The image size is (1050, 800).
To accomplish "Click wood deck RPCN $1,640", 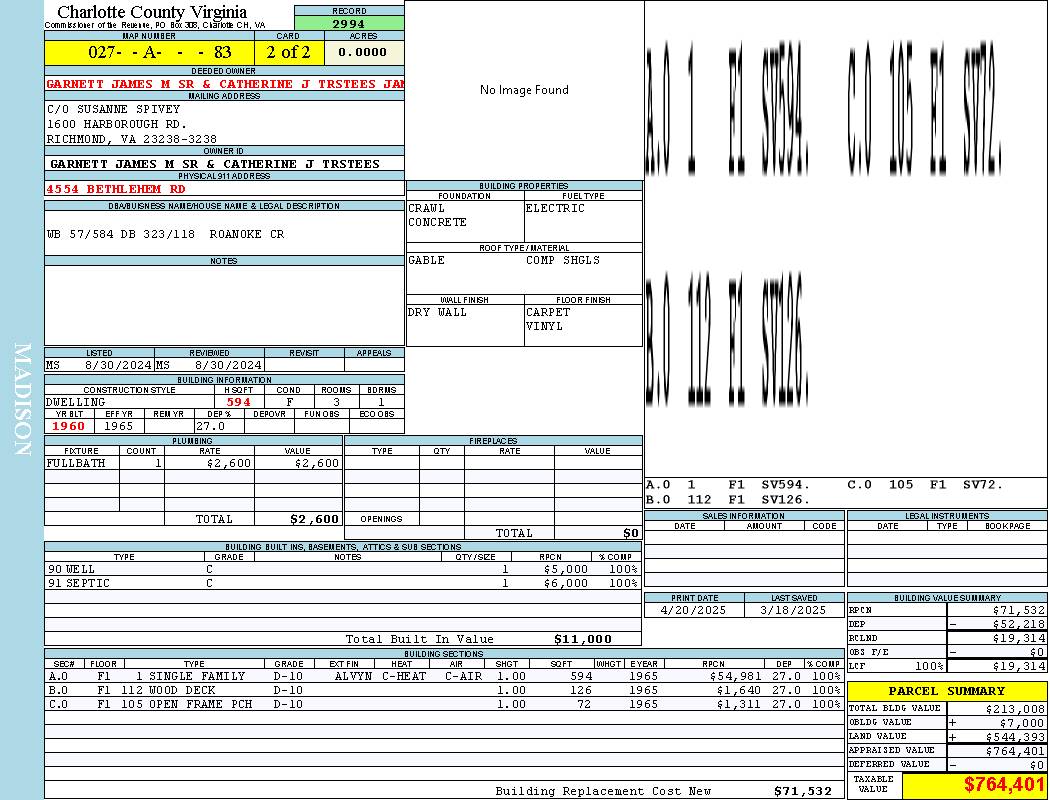I will (738, 690).
